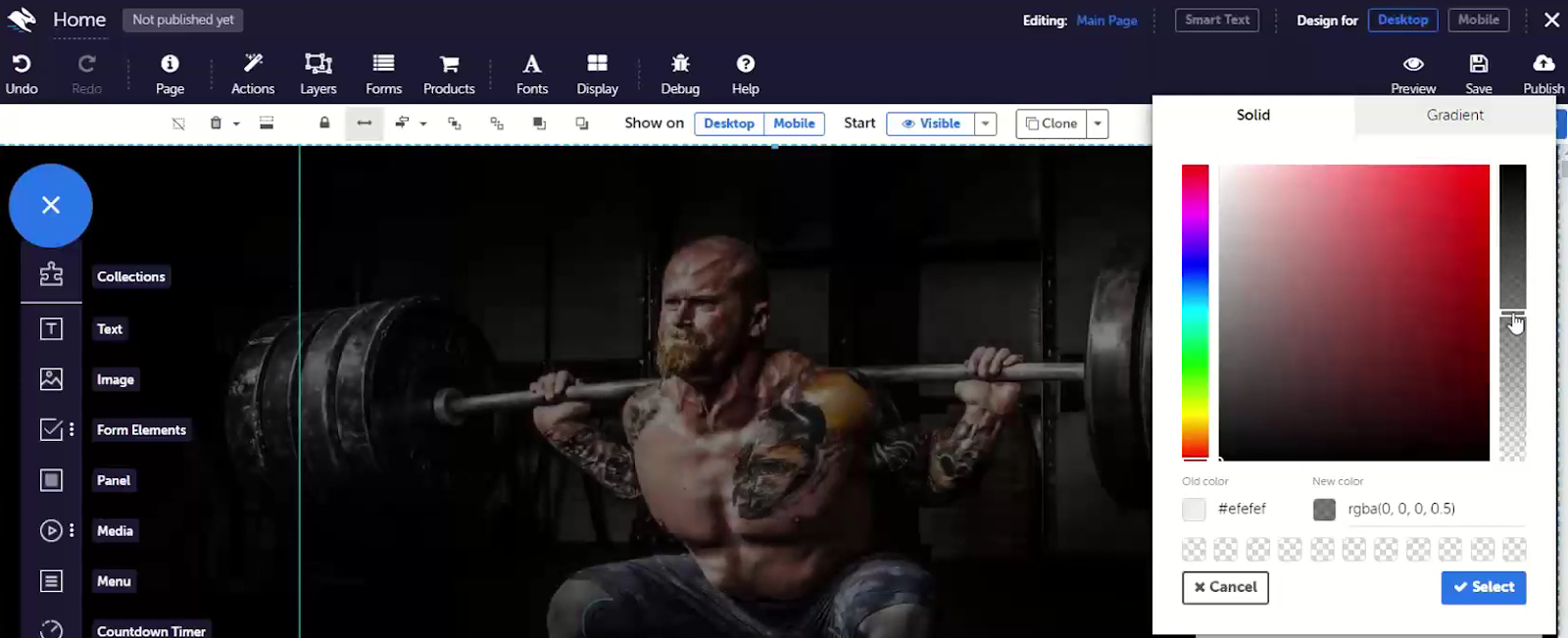
Task: Click the Collections label
Action: click(131, 276)
